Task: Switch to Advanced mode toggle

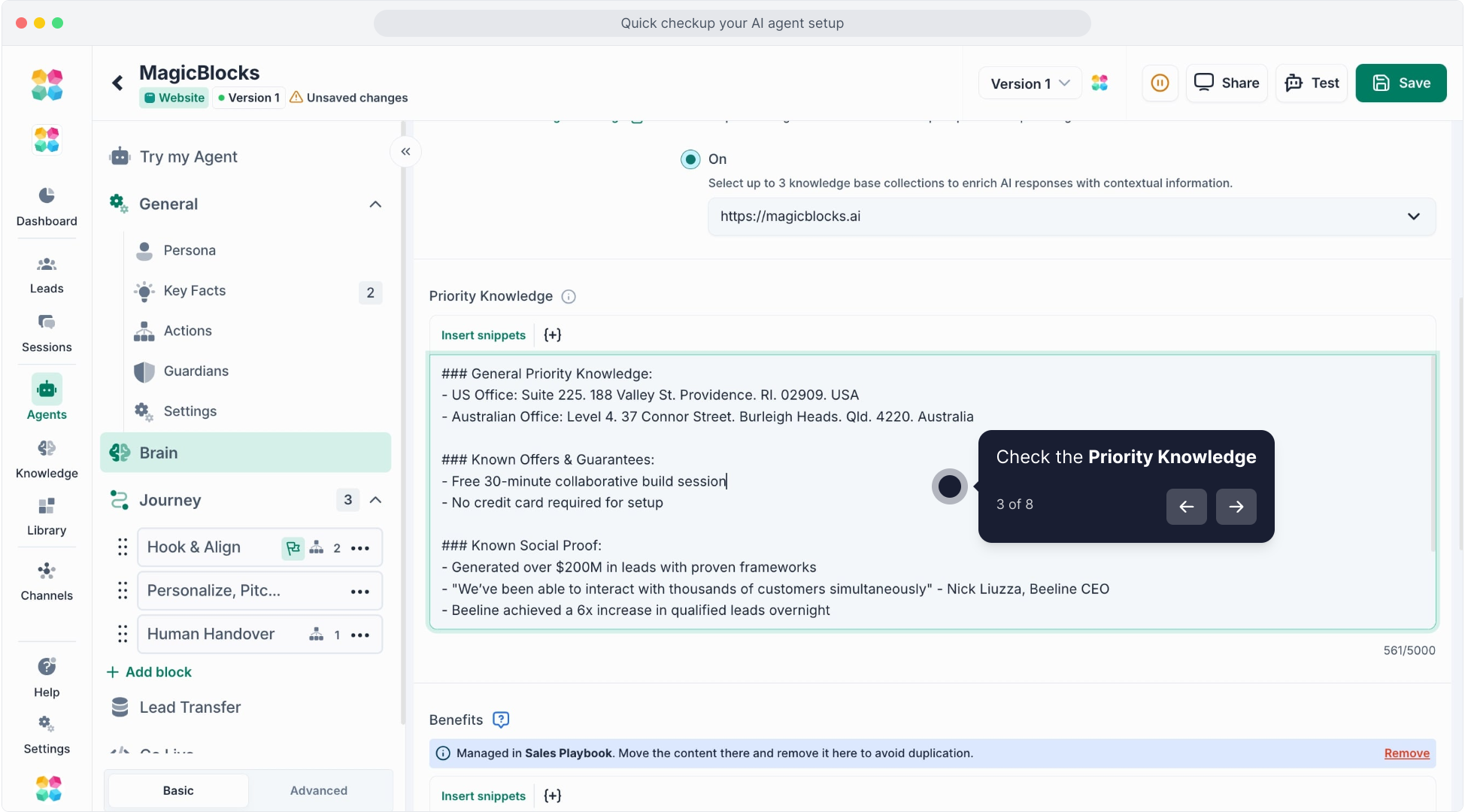Action: pyautogui.click(x=319, y=790)
